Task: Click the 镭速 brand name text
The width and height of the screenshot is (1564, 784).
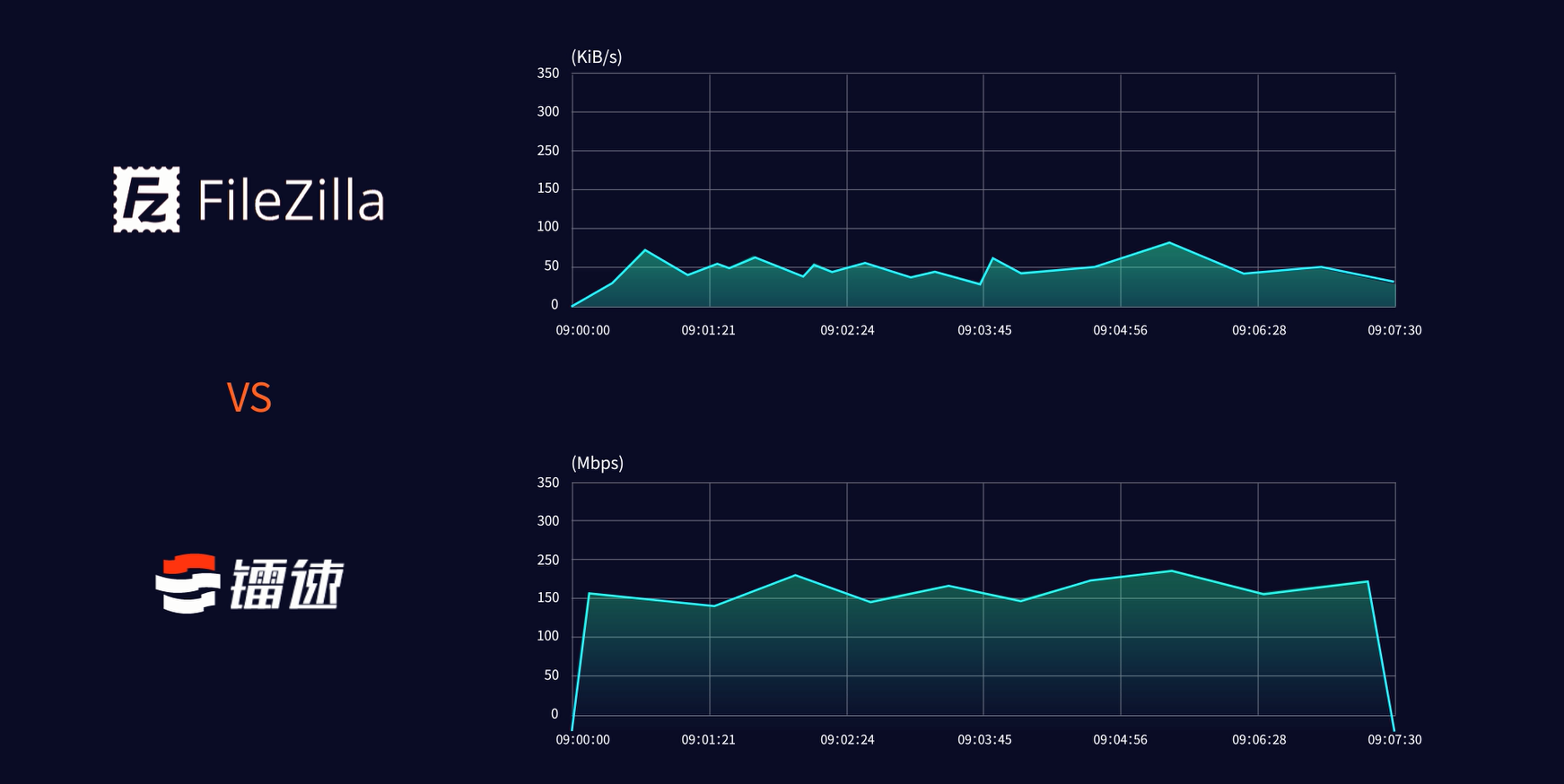Action: tap(287, 584)
